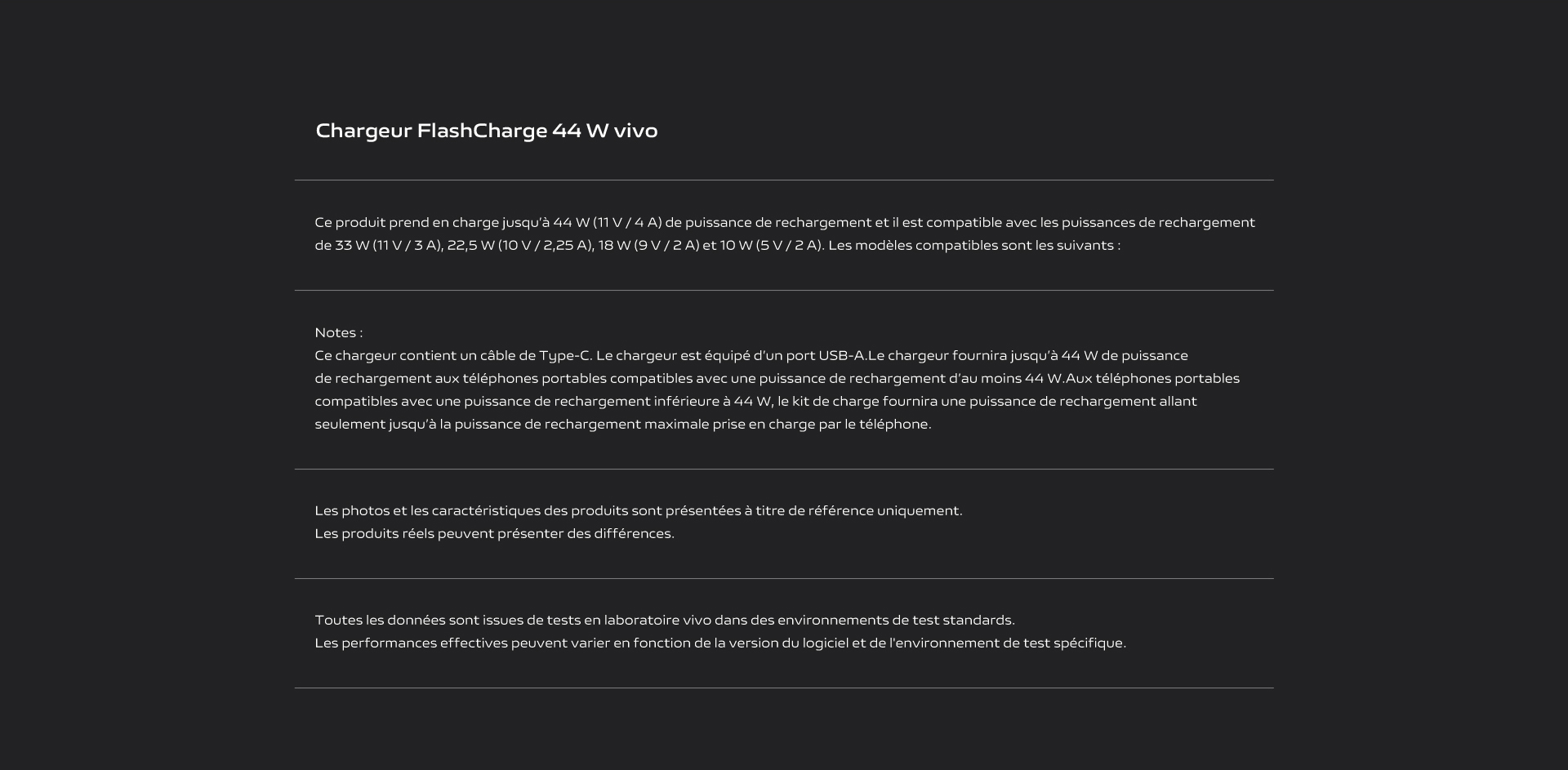Screen dimensions: 1568x770
Task: Click the paragraph starting 'Ce produit prend en charge'
Action: point(785,234)
